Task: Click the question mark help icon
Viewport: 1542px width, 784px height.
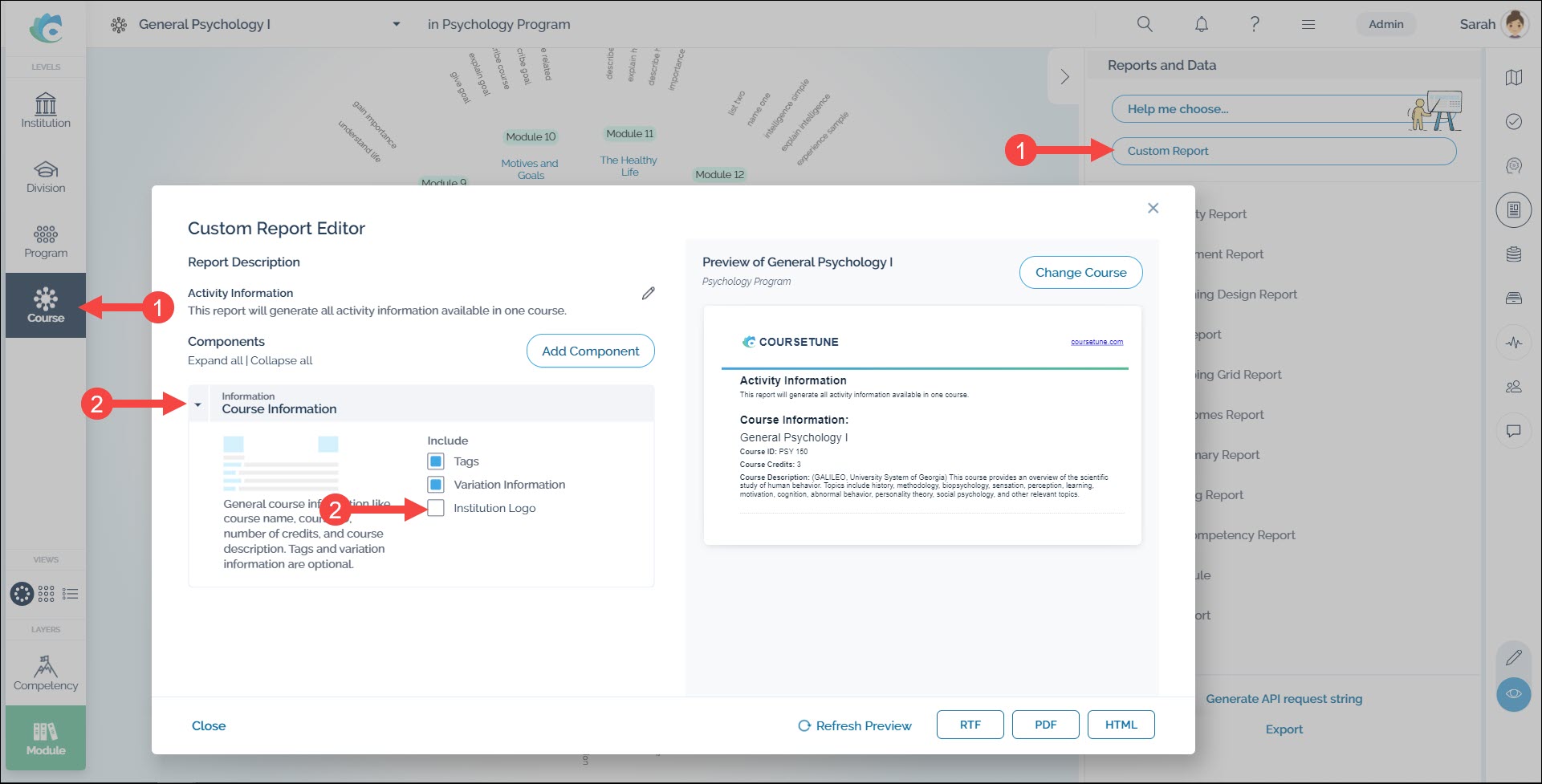Action: 1254,24
